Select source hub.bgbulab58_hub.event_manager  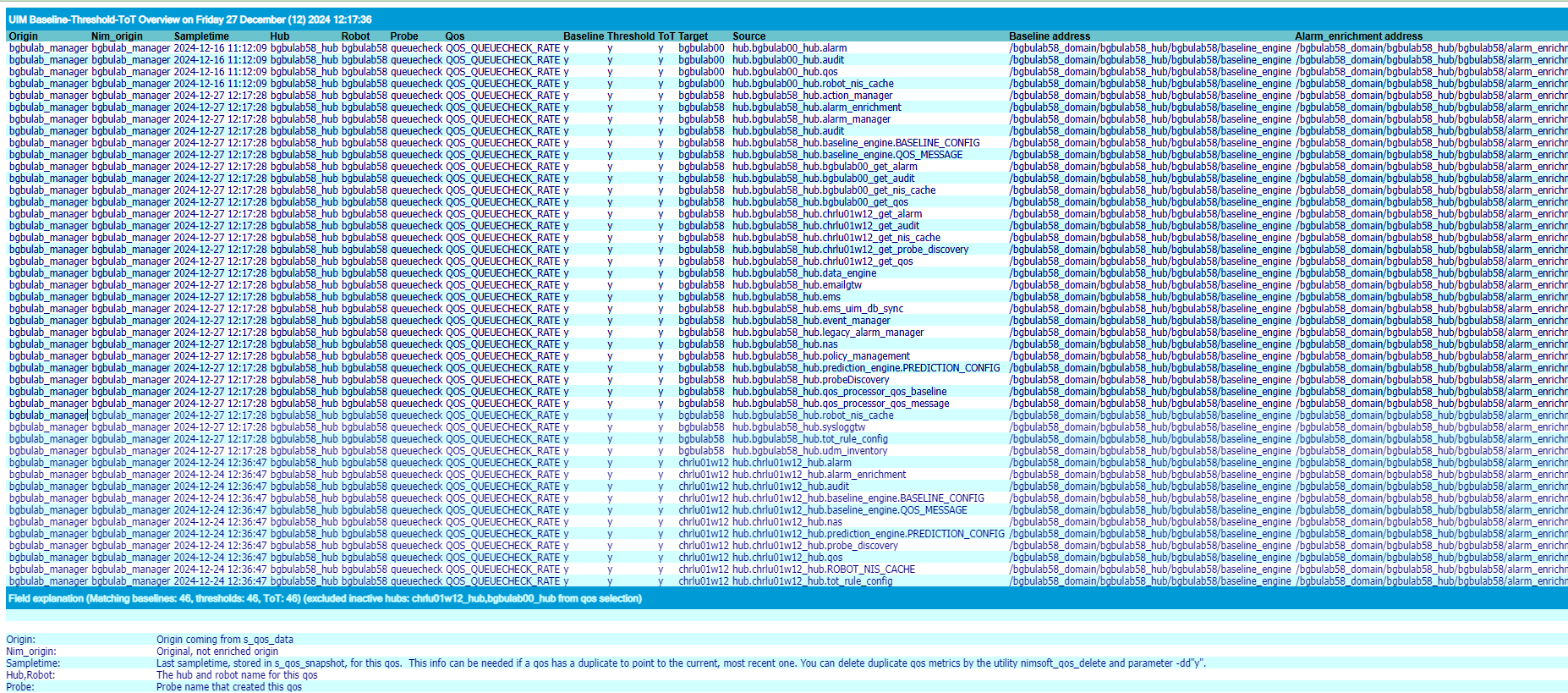(x=812, y=321)
